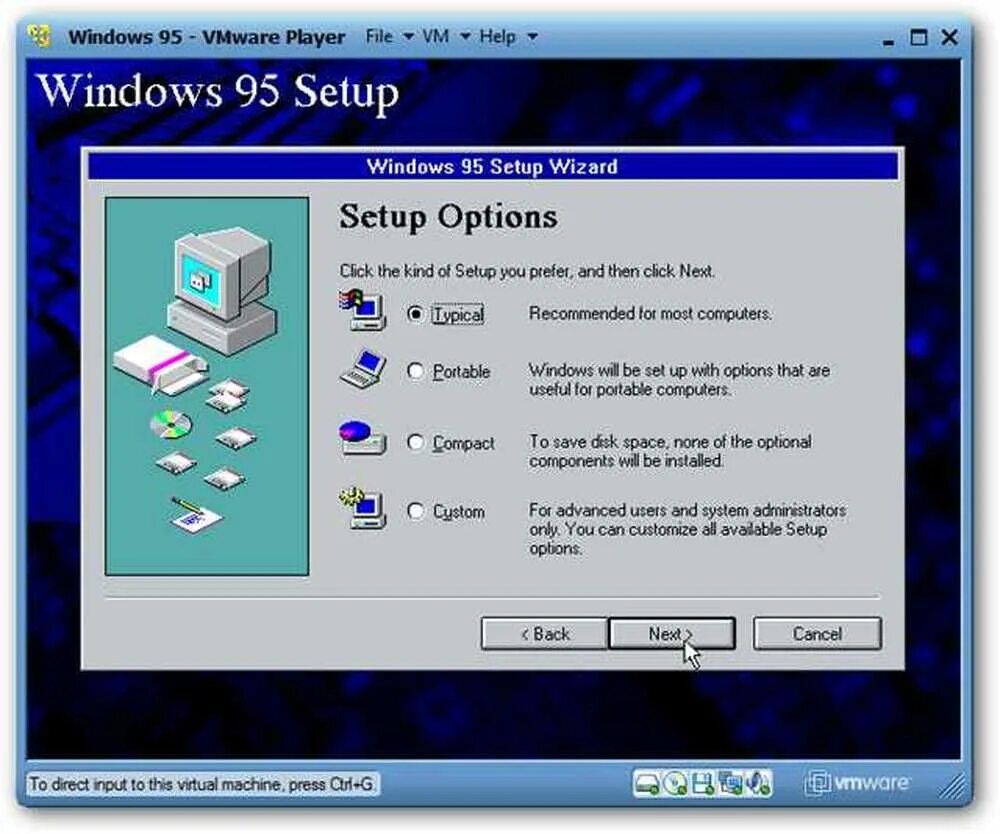The height and width of the screenshot is (834, 1000).
Task: Click the Compact disk drive icon
Action: pos(362,438)
